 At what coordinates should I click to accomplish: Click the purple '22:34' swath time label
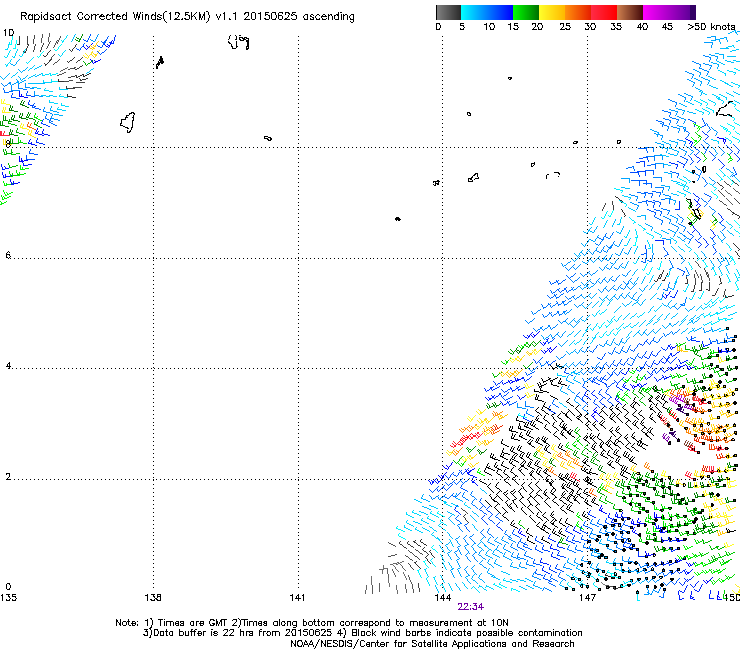tap(471, 607)
